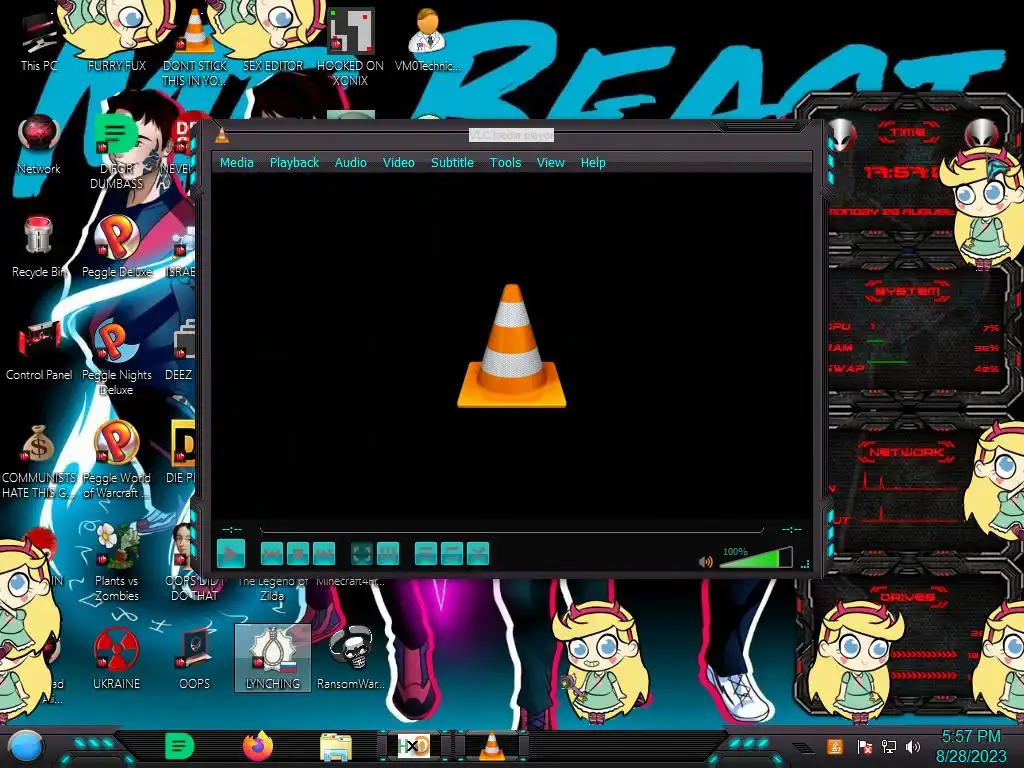Image resolution: width=1024 pixels, height=768 pixels.
Task: Click the Previous media button in VLC
Action: tap(272, 554)
